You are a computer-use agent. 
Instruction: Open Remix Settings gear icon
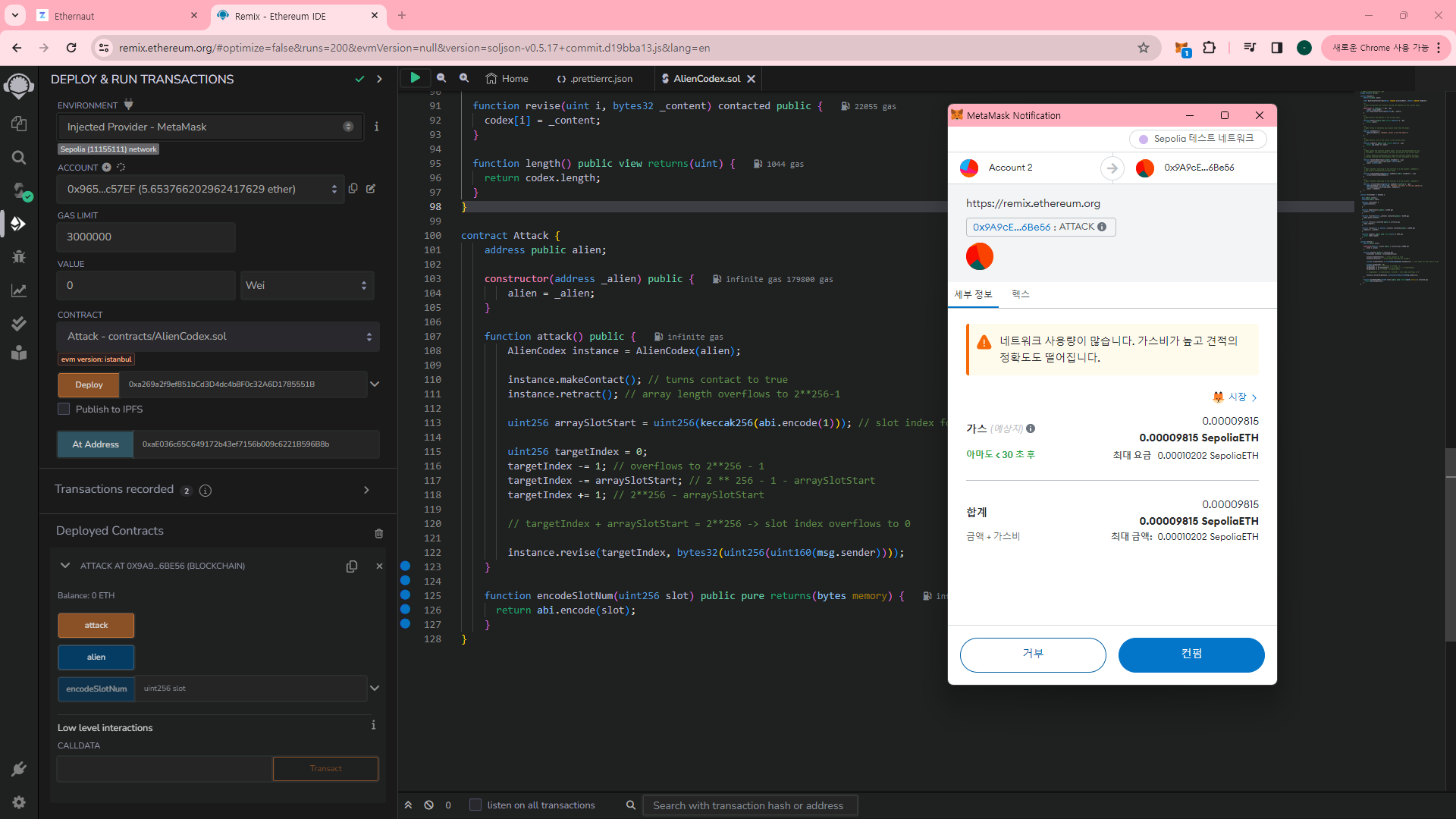click(19, 802)
